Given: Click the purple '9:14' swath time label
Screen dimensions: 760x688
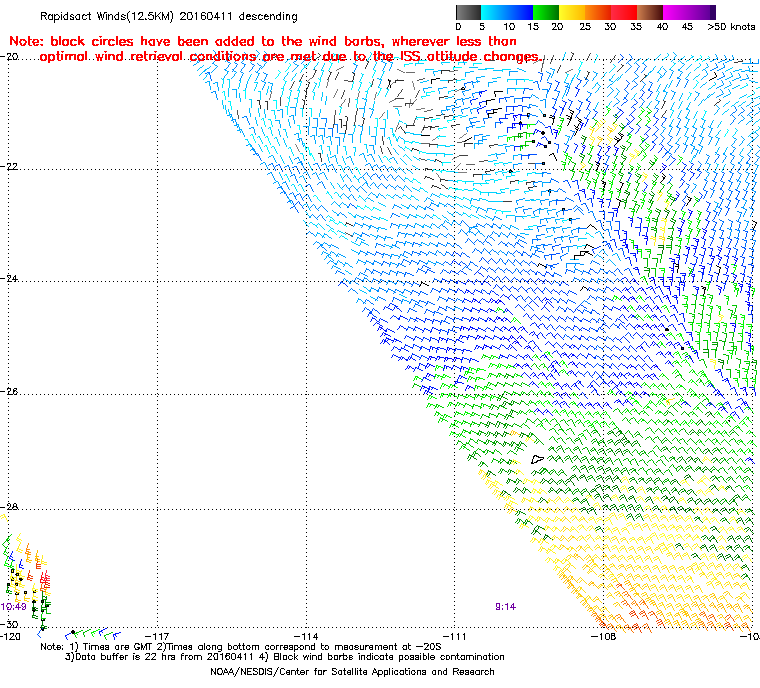Looking at the screenshot, I should [506, 607].
